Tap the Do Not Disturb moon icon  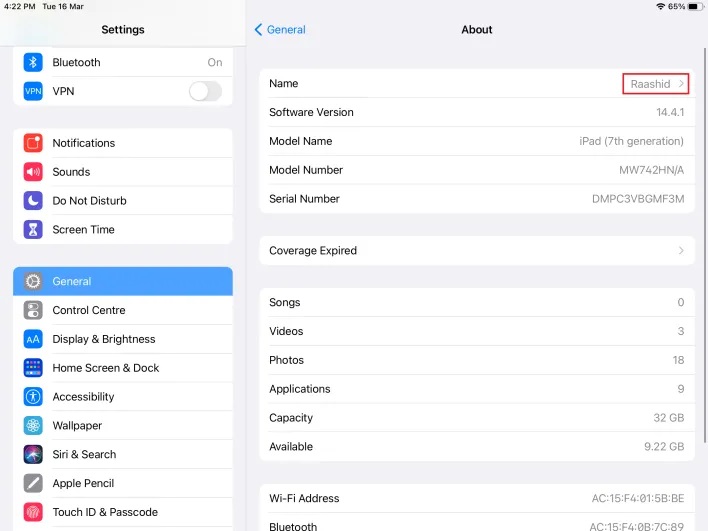[x=33, y=201]
